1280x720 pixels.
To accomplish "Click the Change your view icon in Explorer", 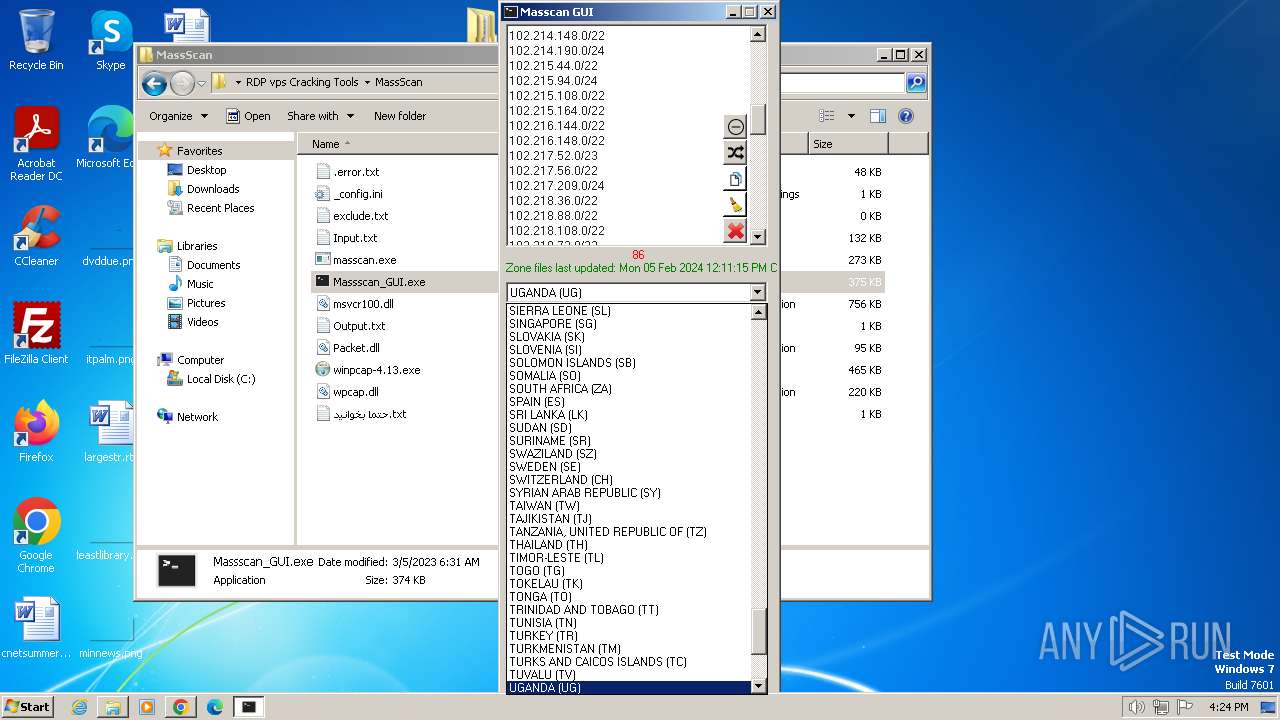I will point(826,116).
